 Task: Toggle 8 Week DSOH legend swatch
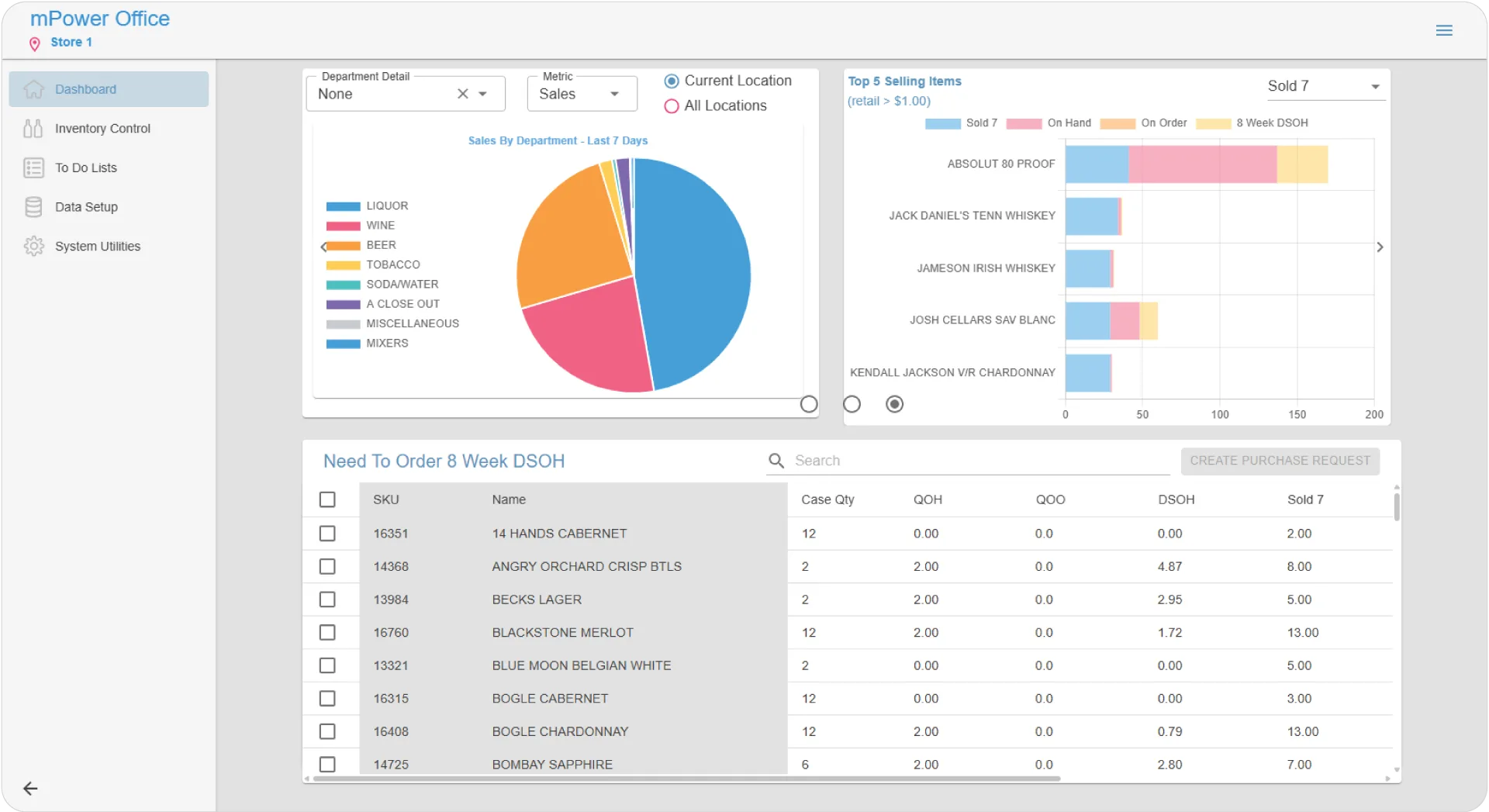1213,123
